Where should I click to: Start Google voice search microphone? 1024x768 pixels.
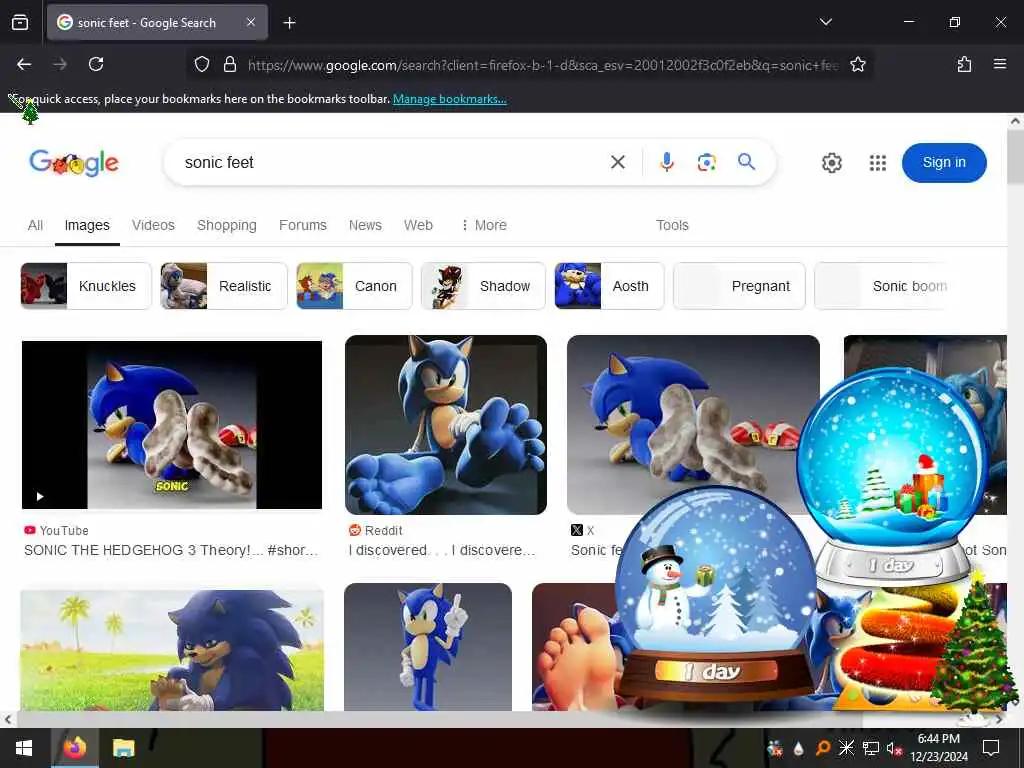point(666,162)
